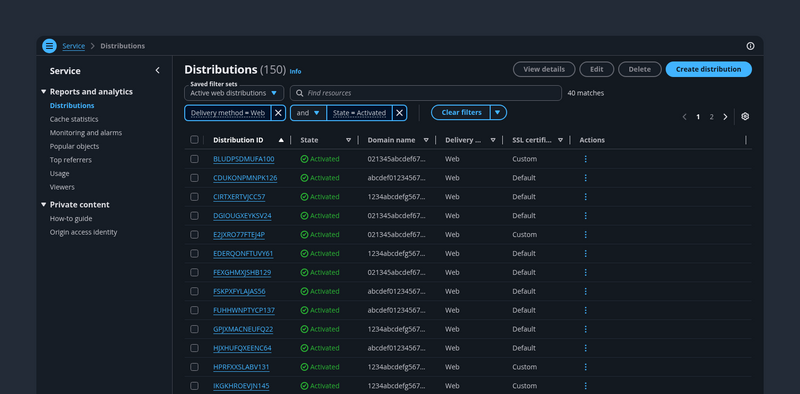Screen dimensions: 800x394
Task: Change the 'and' filter operator dropdown
Action: [308, 113]
